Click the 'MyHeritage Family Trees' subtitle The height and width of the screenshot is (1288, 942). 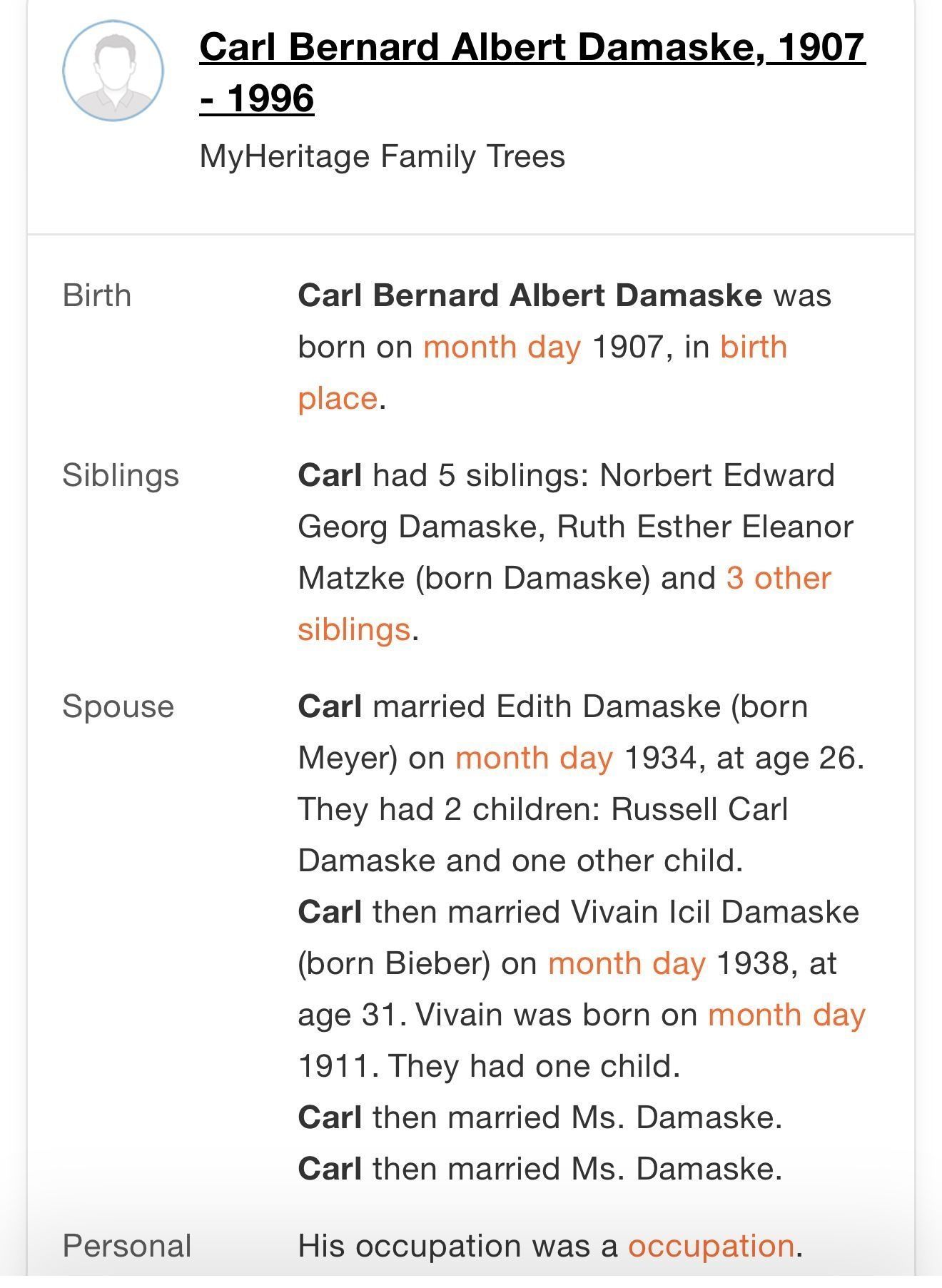382,156
